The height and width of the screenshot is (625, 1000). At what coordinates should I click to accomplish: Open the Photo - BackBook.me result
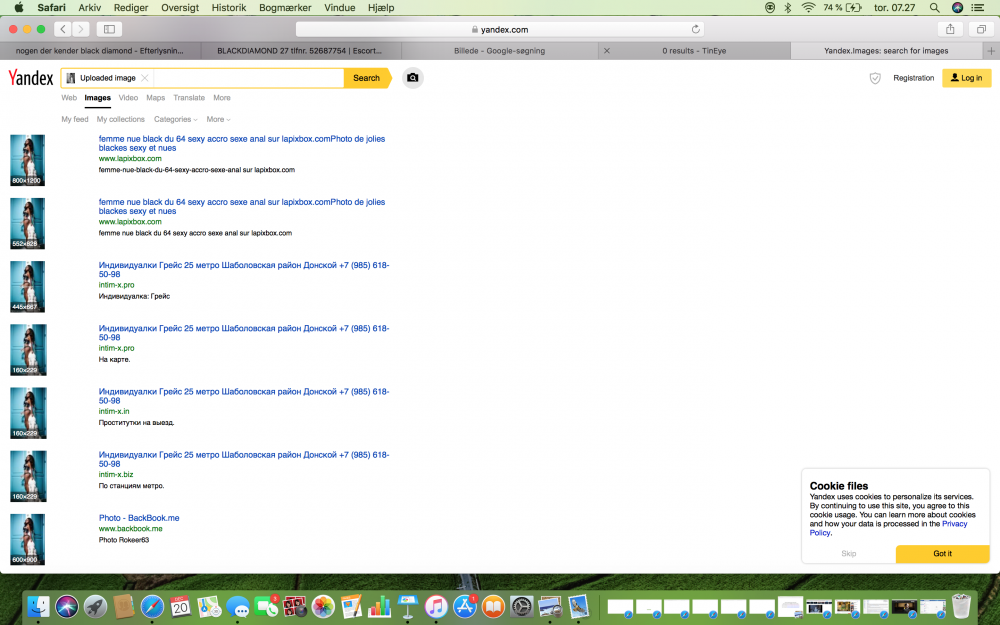coord(139,518)
